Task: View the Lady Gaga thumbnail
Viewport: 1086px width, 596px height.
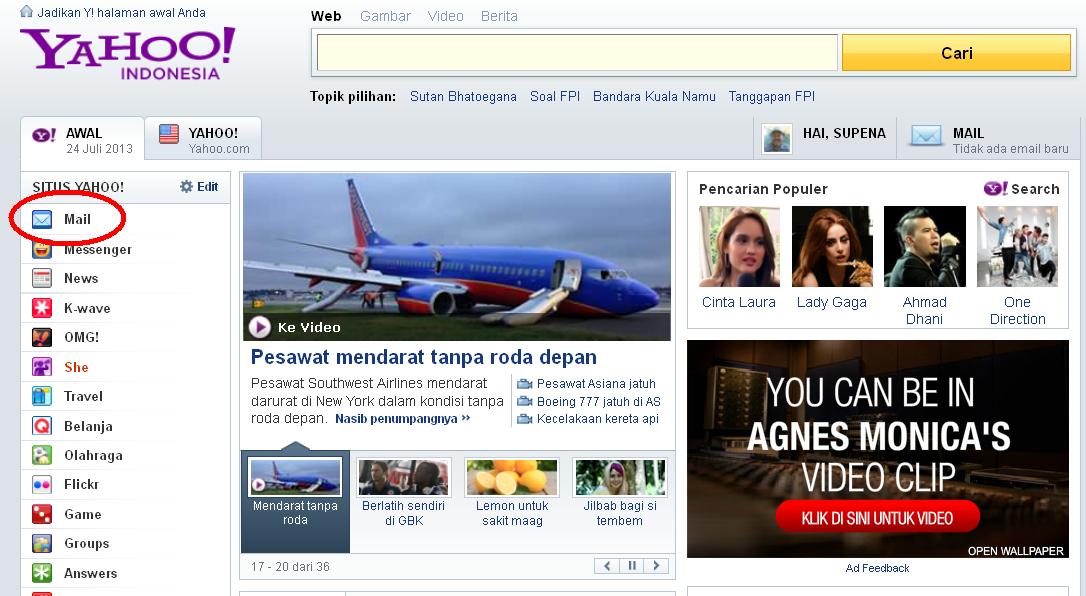Action: [x=832, y=245]
